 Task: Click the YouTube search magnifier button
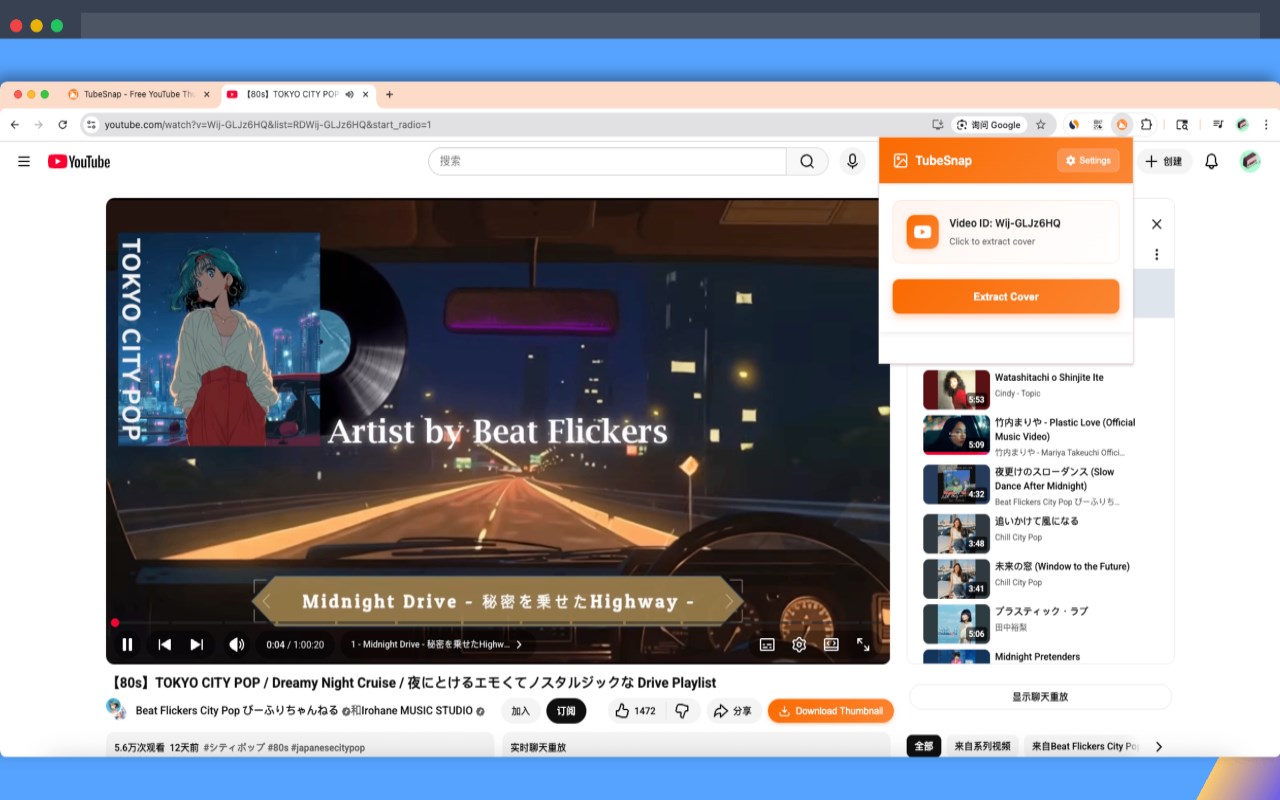point(807,161)
